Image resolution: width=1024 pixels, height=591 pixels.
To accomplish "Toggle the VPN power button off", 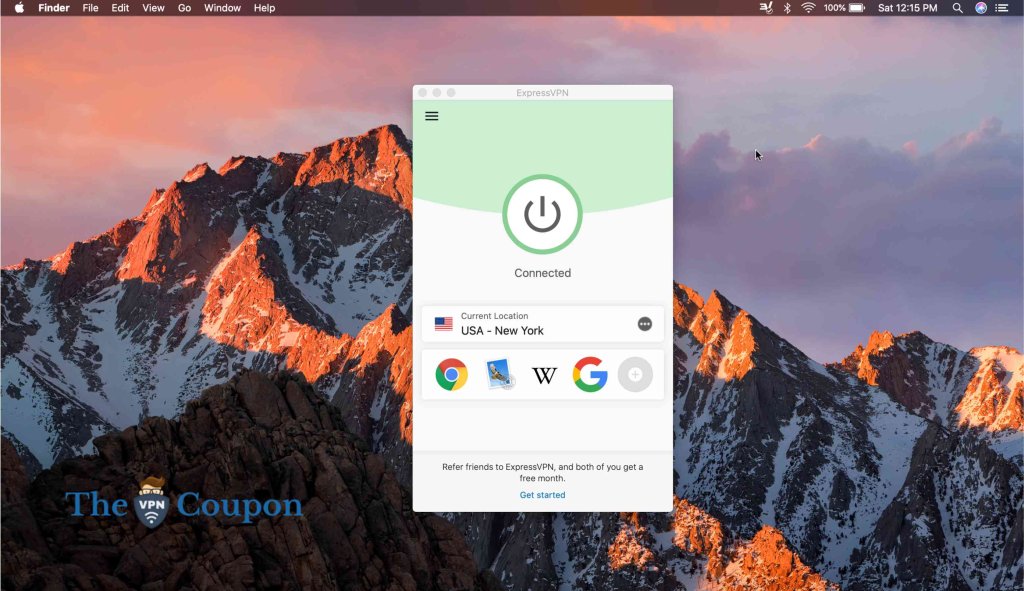I will click(542, 214).
